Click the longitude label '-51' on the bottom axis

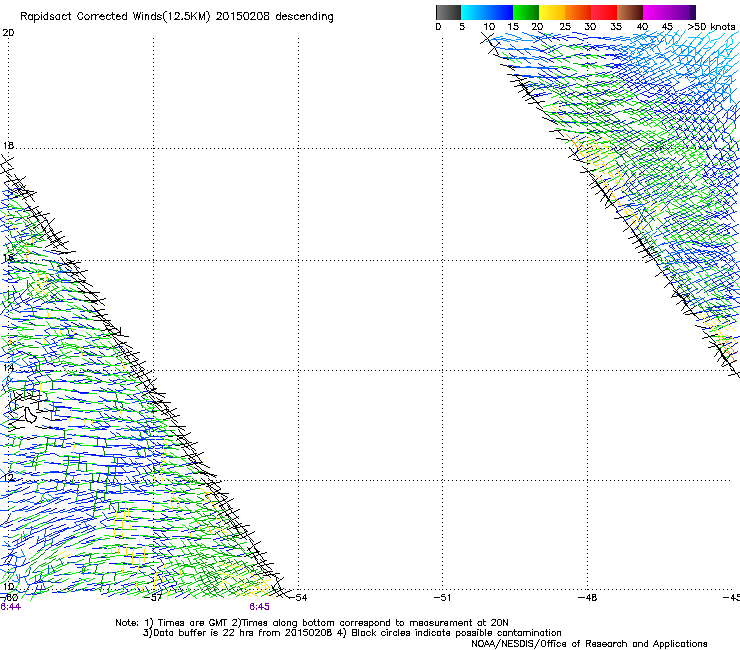(442, 598)
